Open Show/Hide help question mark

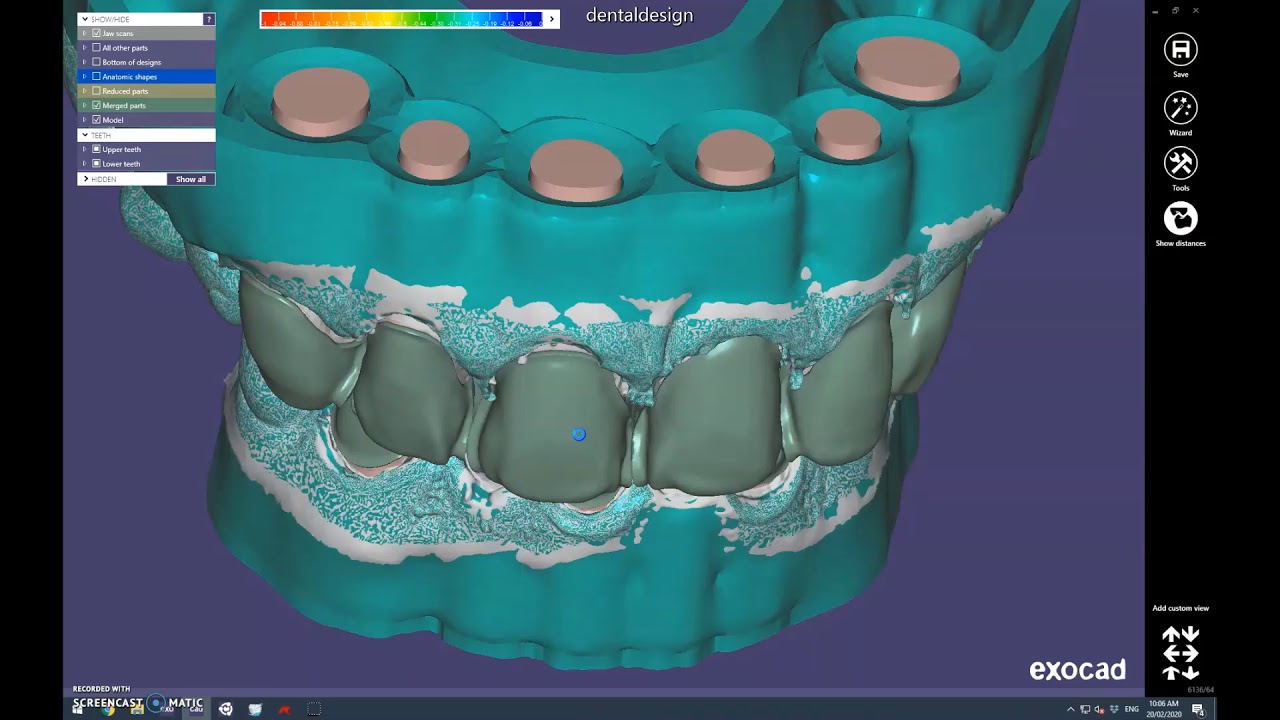[x=209, y=19]
